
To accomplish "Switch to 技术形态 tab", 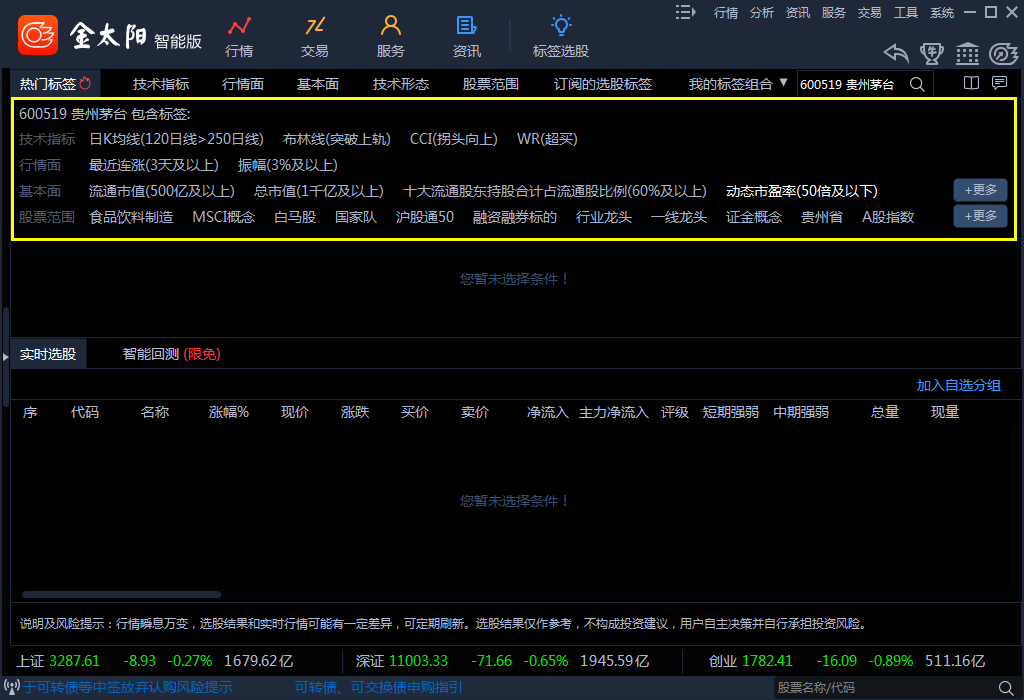I will pos(400,84).
